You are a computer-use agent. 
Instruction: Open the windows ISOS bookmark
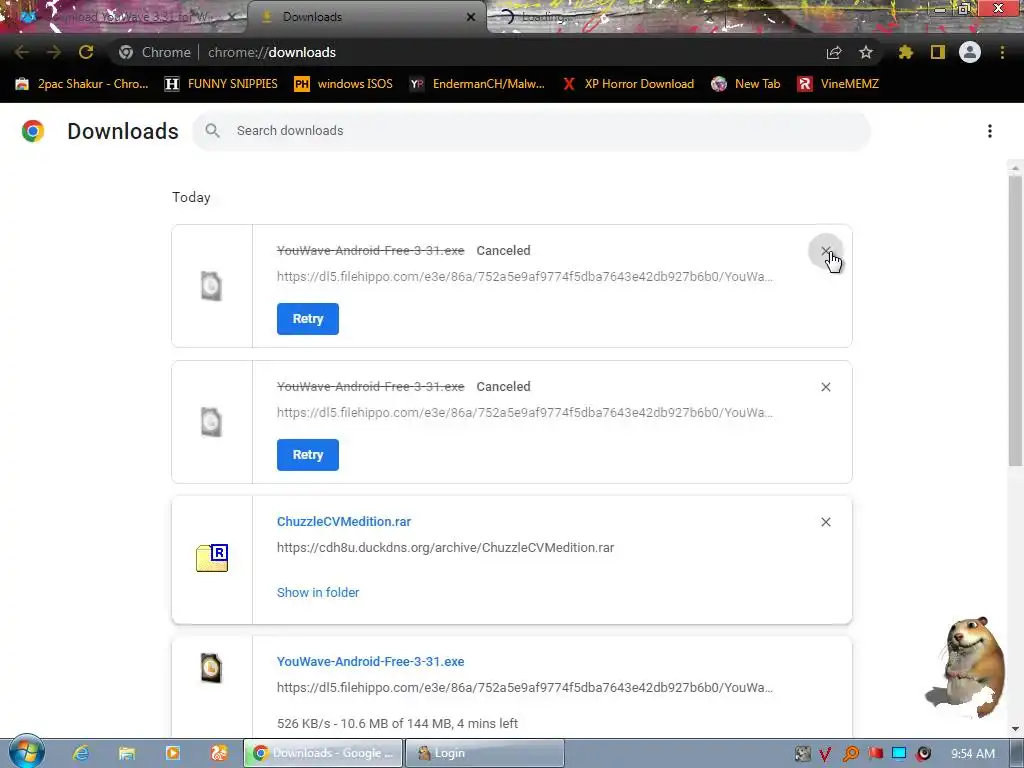344,84
